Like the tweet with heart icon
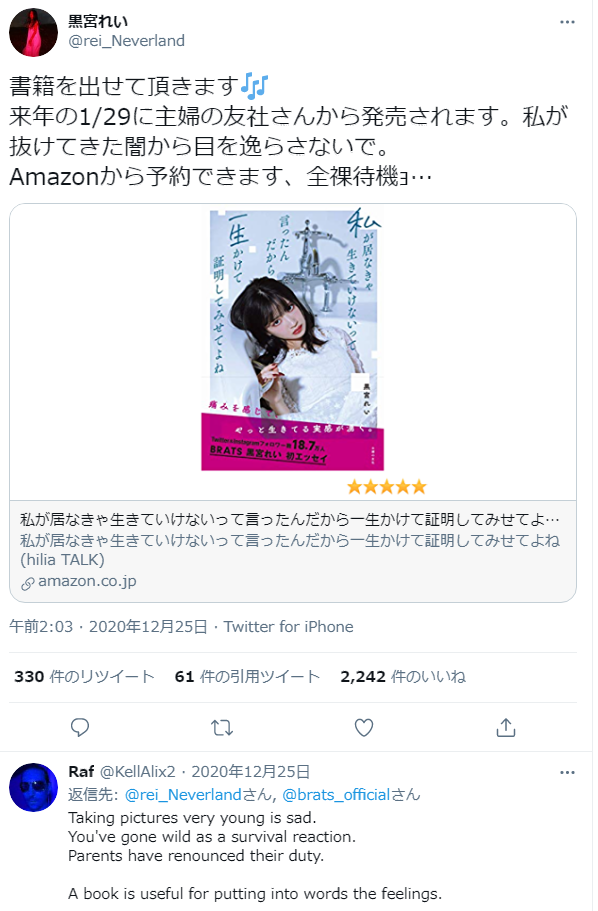The height and width of the screenshot is (911, 598). [364, 727]
